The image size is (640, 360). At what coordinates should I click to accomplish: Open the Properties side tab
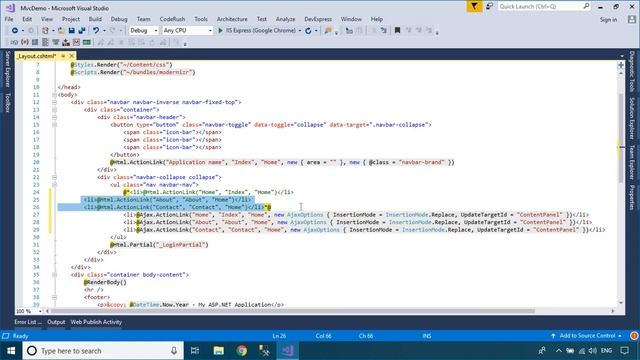632,198
